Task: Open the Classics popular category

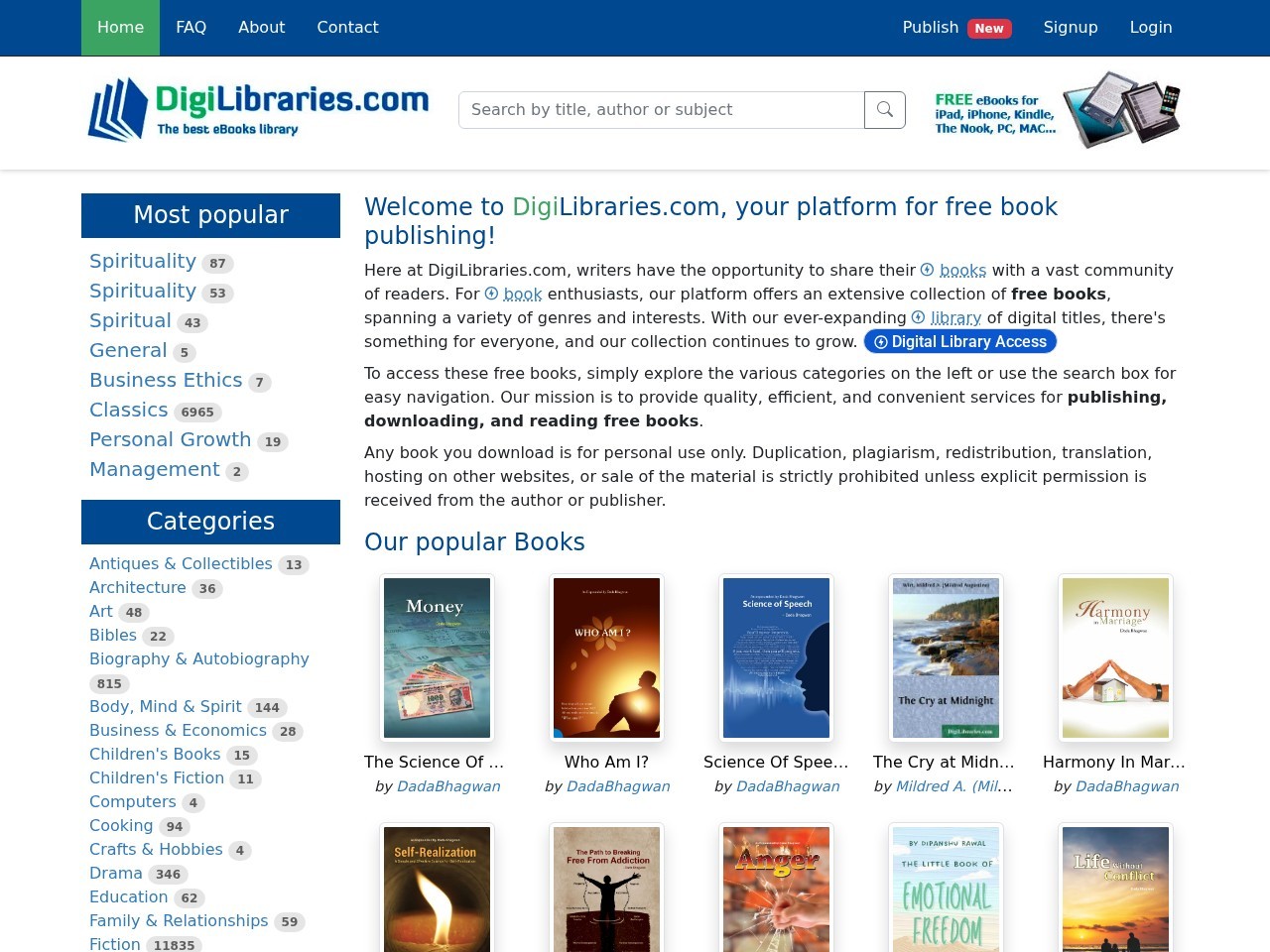Action: [x=129, y=410]
